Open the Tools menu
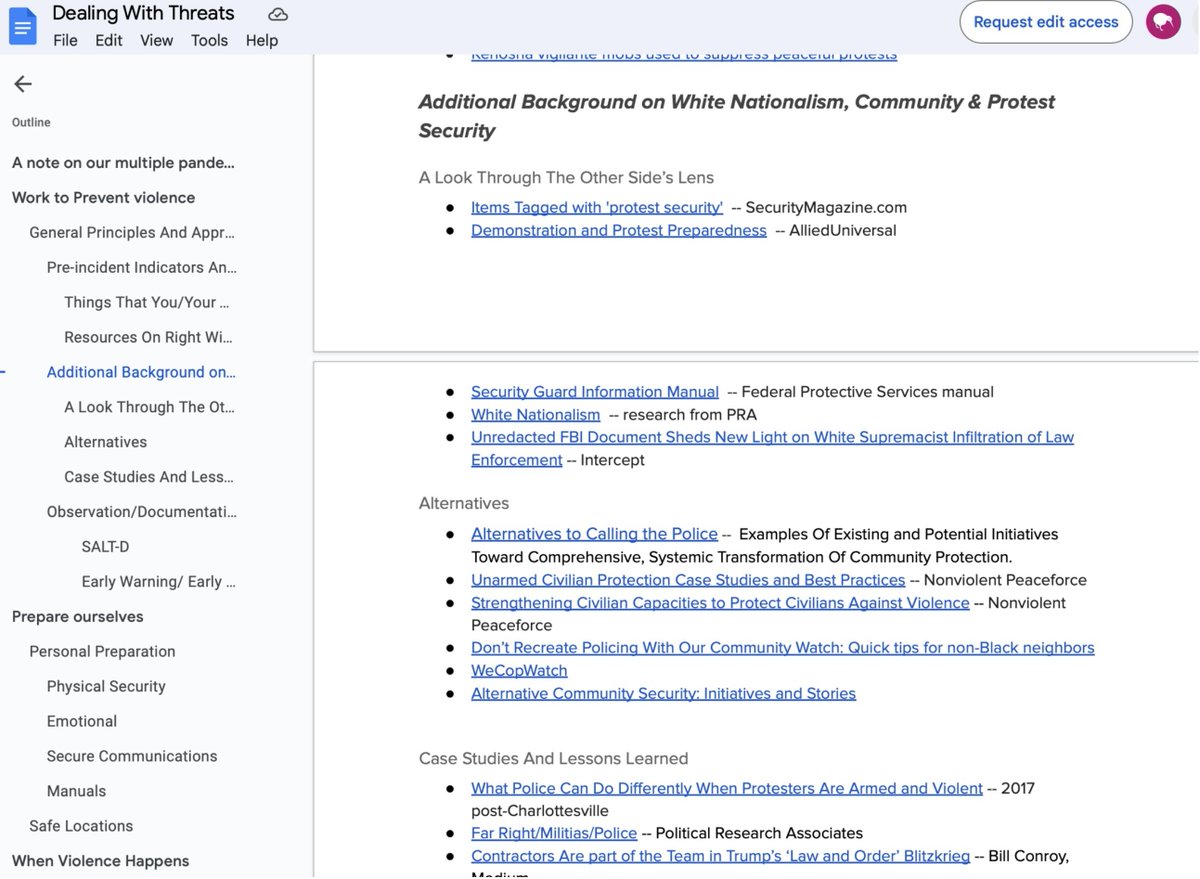This screenshot has height=879, width=1200. [x=209, y=40]
